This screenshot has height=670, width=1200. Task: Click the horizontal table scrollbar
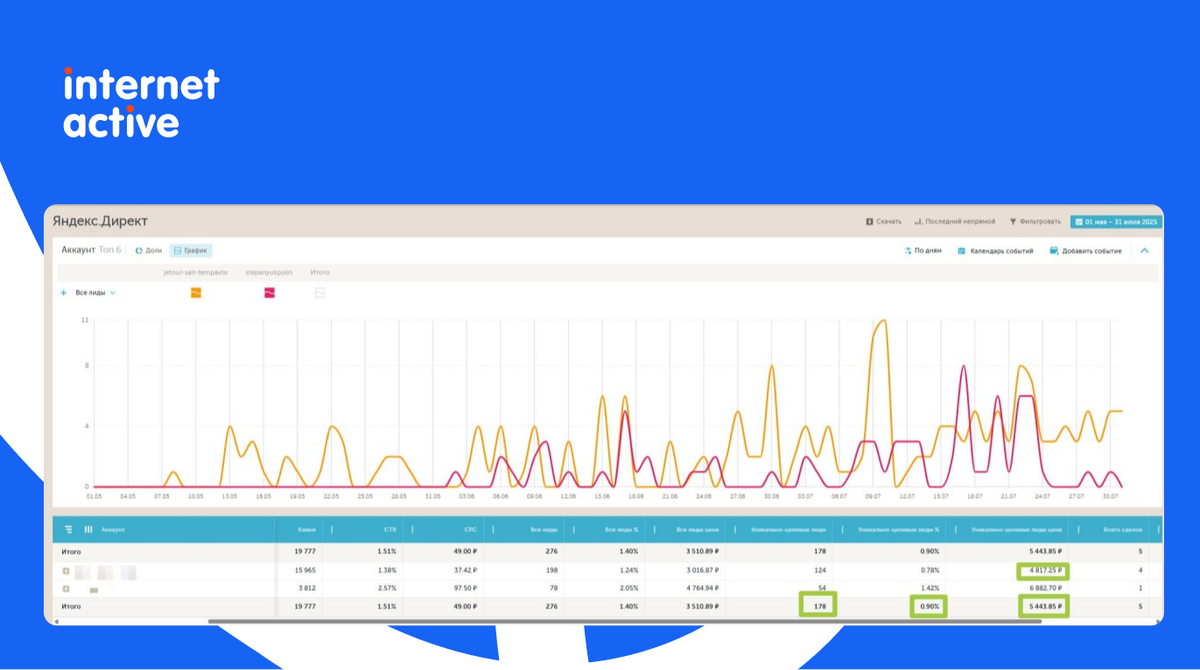(625, 621)
